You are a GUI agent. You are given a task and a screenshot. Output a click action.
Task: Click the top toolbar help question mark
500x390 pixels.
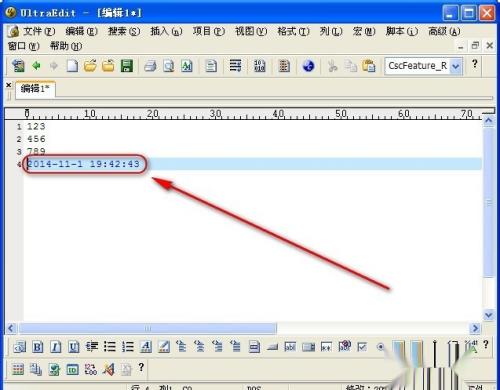(475, 63)
